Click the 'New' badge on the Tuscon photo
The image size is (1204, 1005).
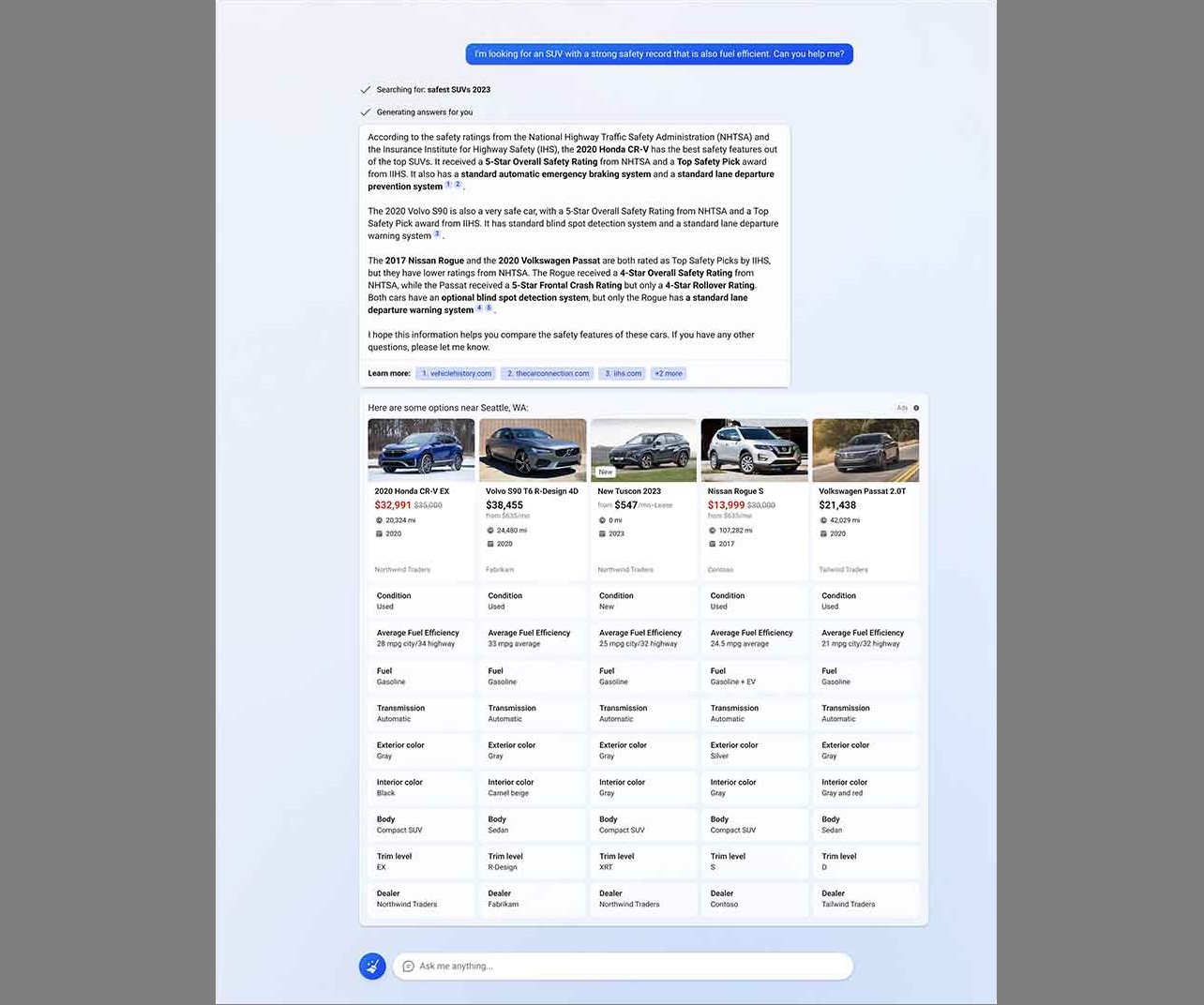click(x=606, y=472)
